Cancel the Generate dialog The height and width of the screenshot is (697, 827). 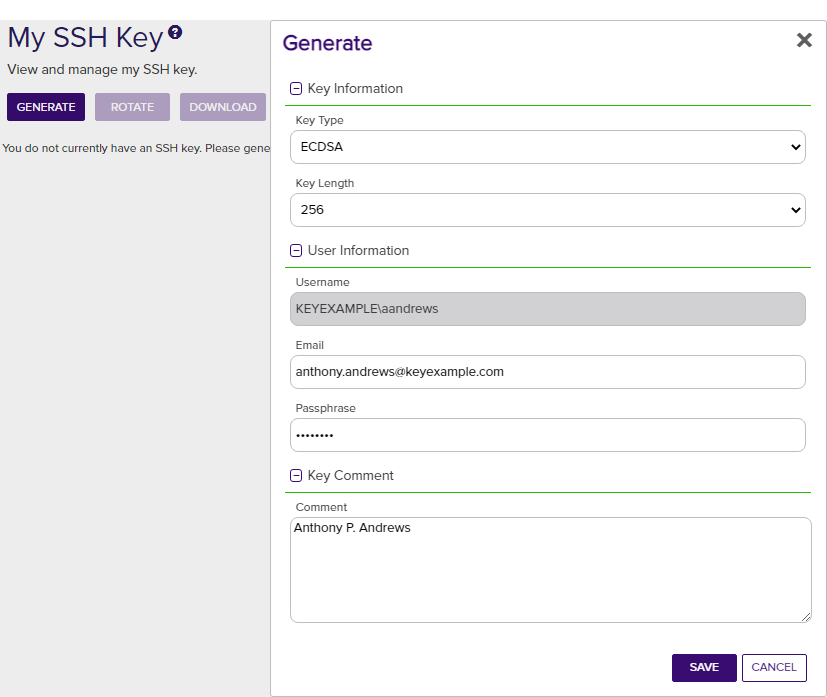(774, 667)
